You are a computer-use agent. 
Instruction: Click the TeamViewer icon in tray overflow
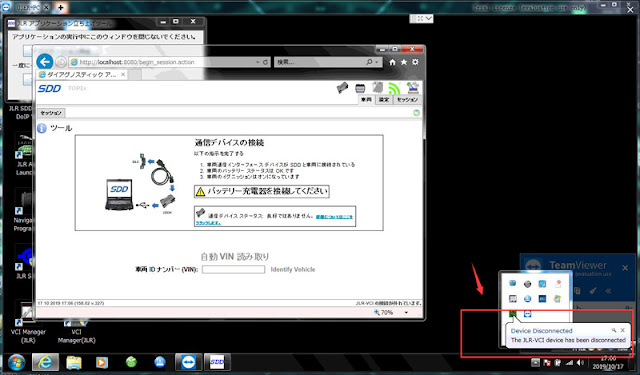tap(528, 314)
